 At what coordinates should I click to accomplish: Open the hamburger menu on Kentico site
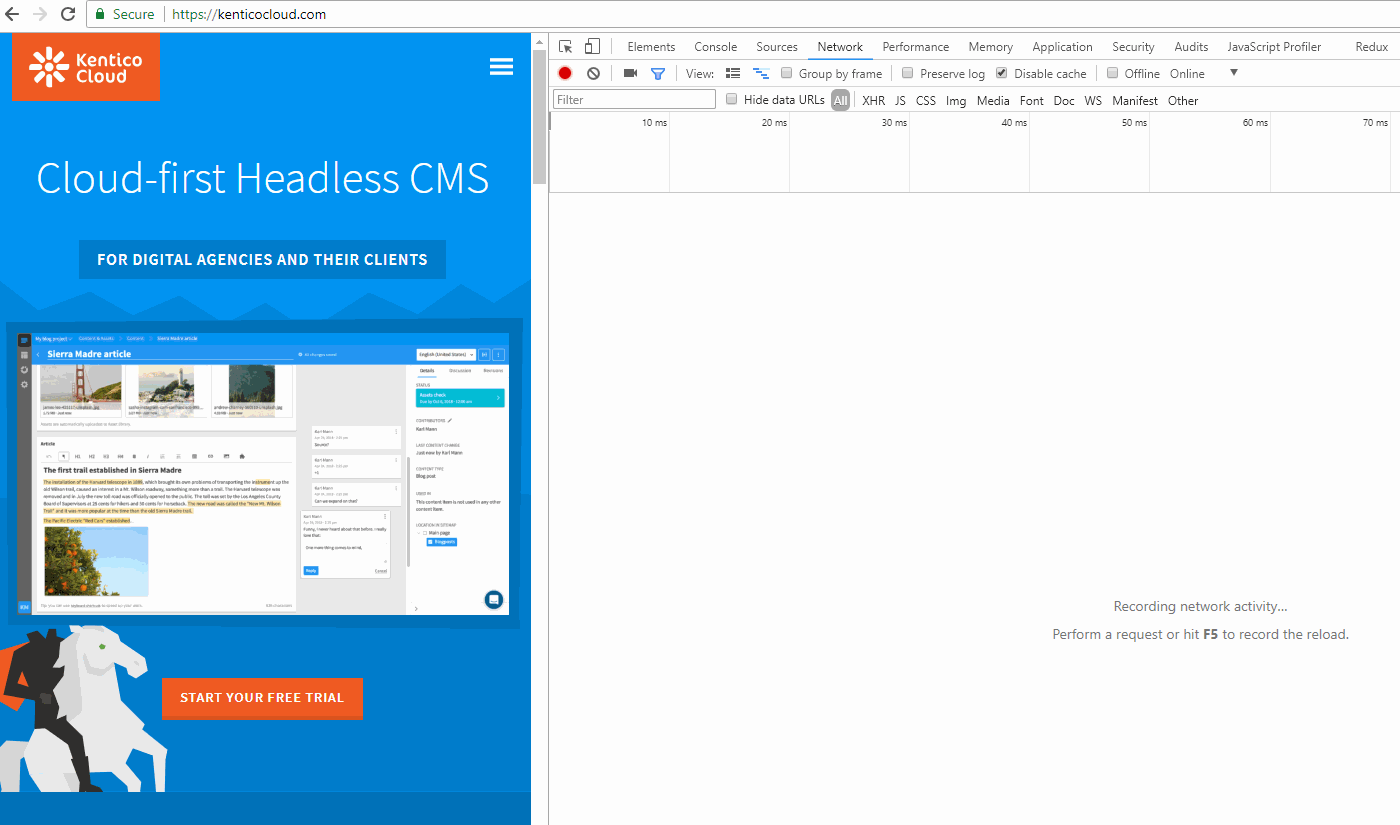501,66
